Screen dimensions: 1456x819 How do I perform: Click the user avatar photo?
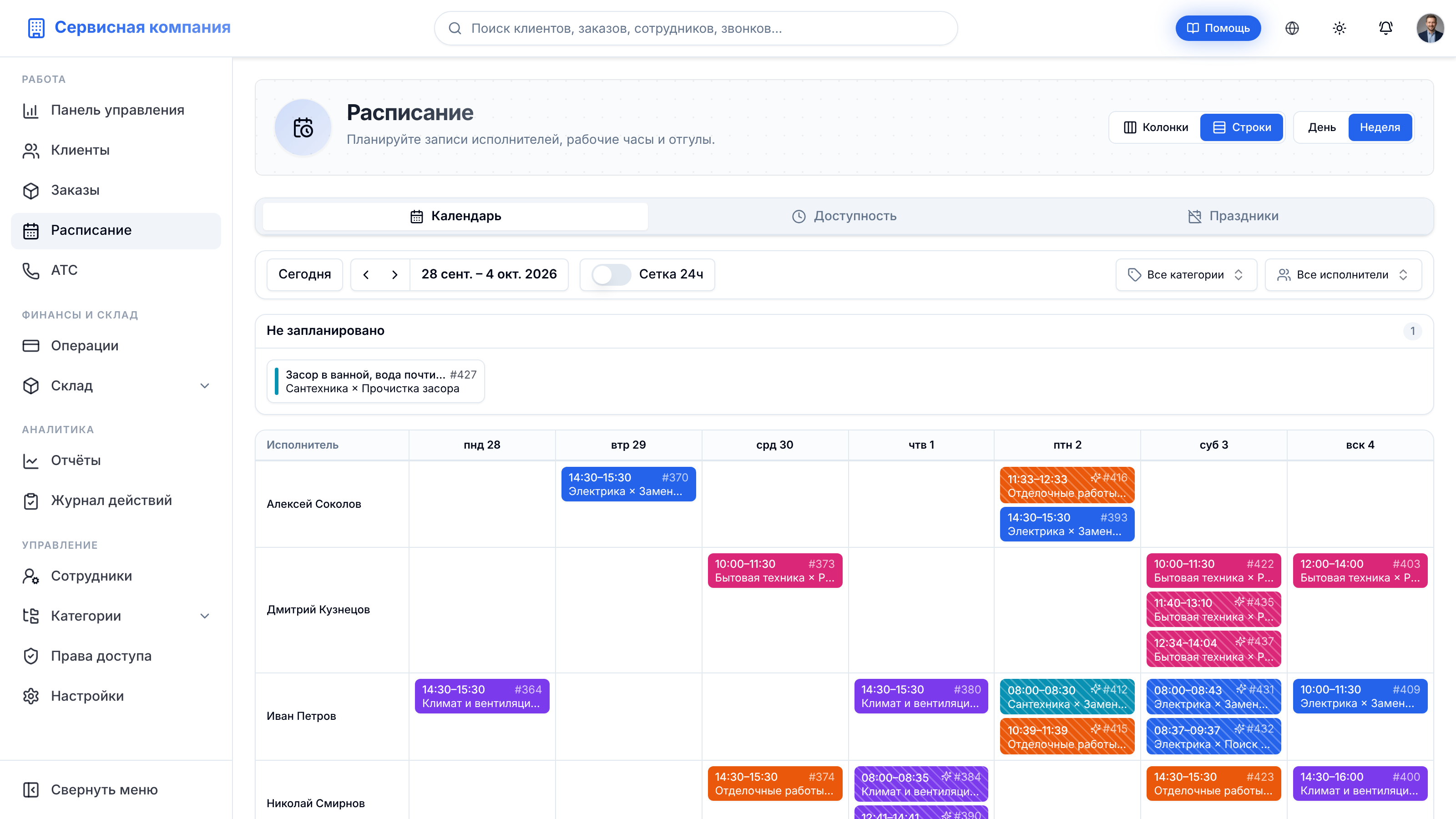(x=1430, y=28)
